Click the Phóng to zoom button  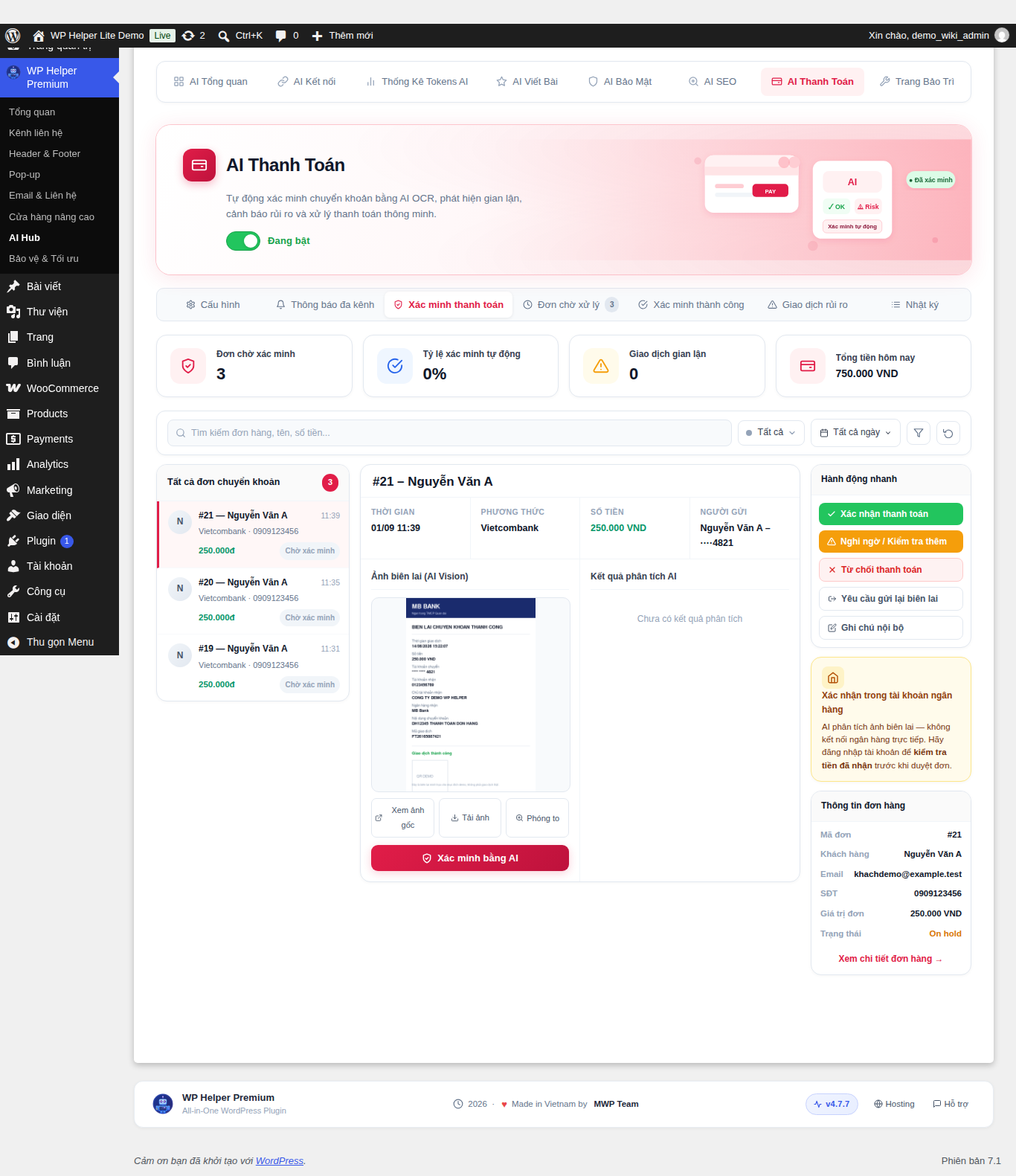pos(537,818)
